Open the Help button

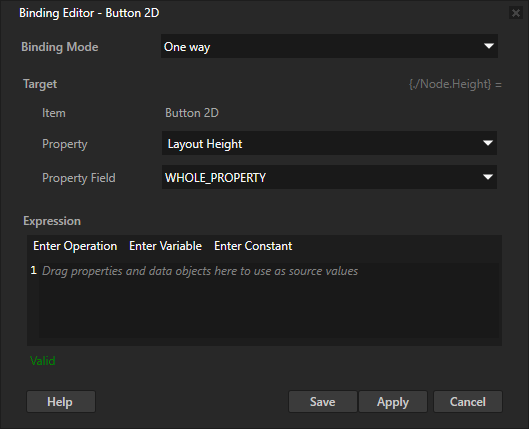click(61, 402)
